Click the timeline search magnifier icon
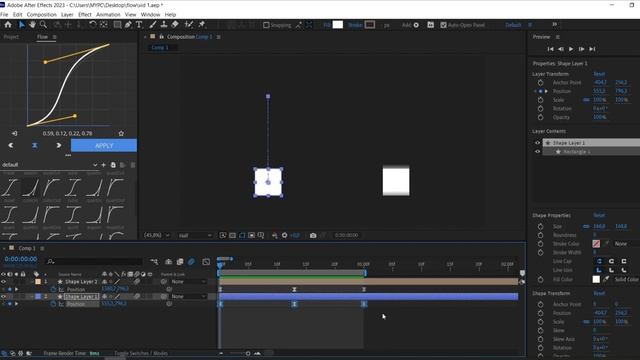The height and width of the screenshot is (360, 640). click(51, 262)
